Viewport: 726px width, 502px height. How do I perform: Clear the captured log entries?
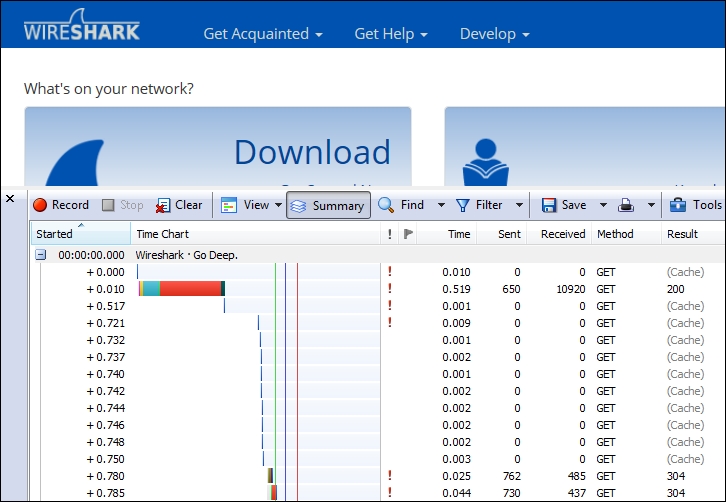click(179, 205)
